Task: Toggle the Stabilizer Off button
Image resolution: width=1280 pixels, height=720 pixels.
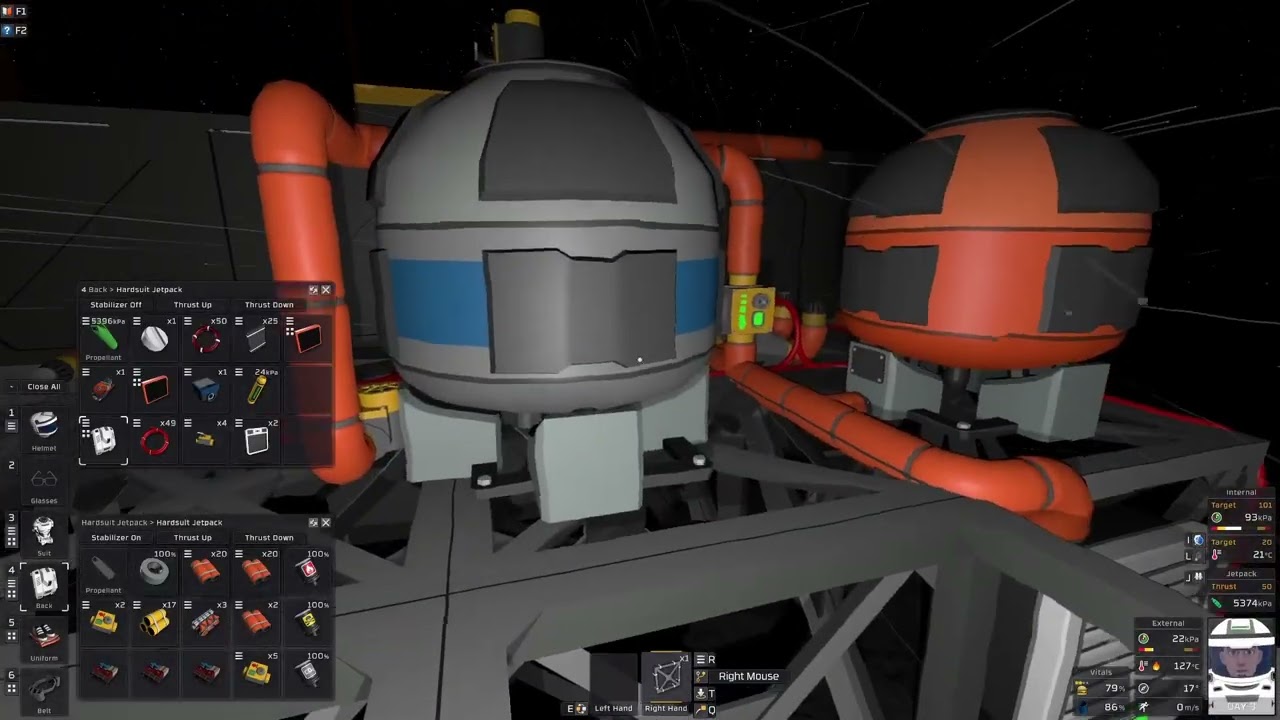Action: pyautogui.click(x=116, y=305)
